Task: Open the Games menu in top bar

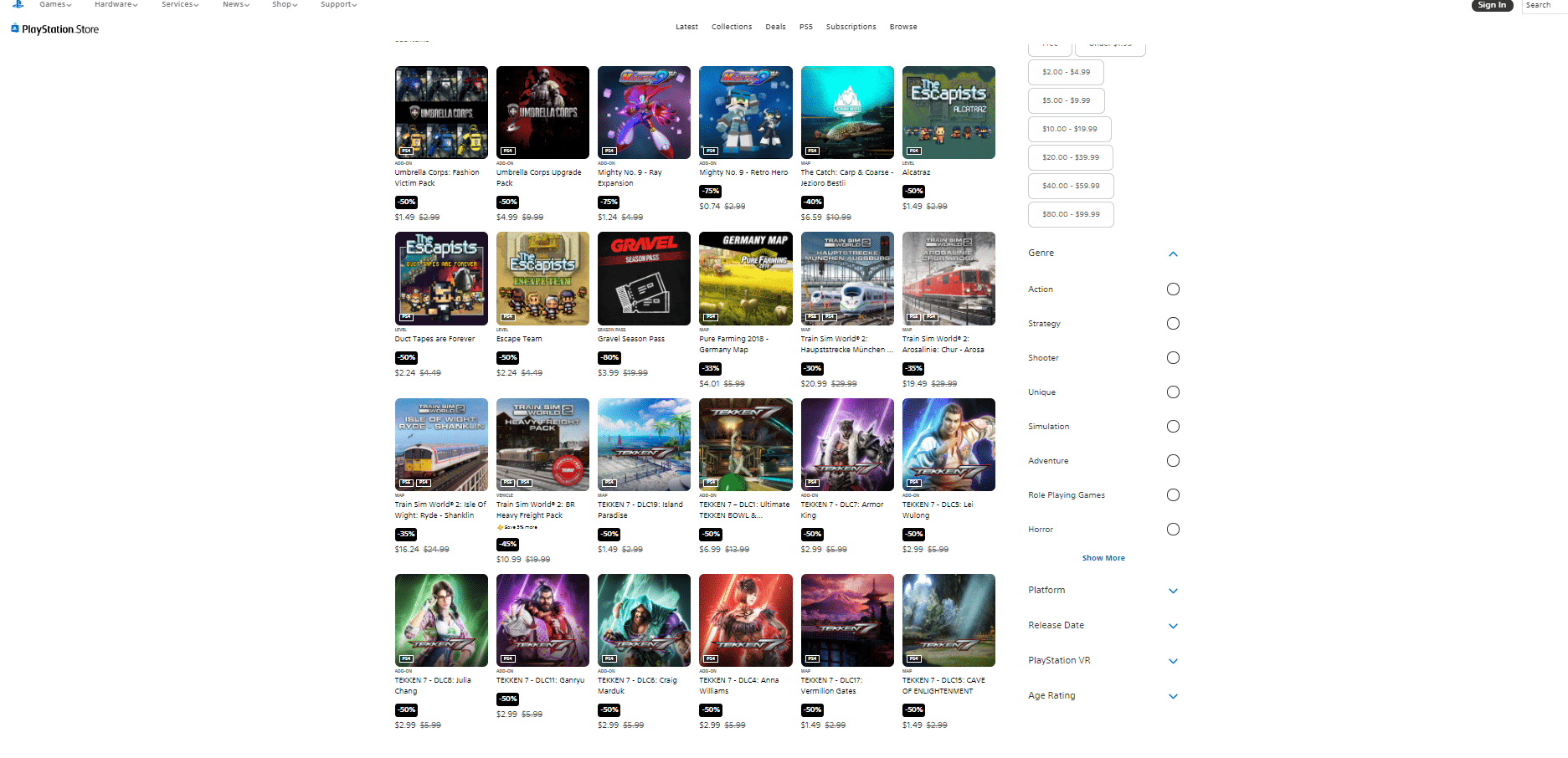Action: pyautogui.click(x=55, y=5)
